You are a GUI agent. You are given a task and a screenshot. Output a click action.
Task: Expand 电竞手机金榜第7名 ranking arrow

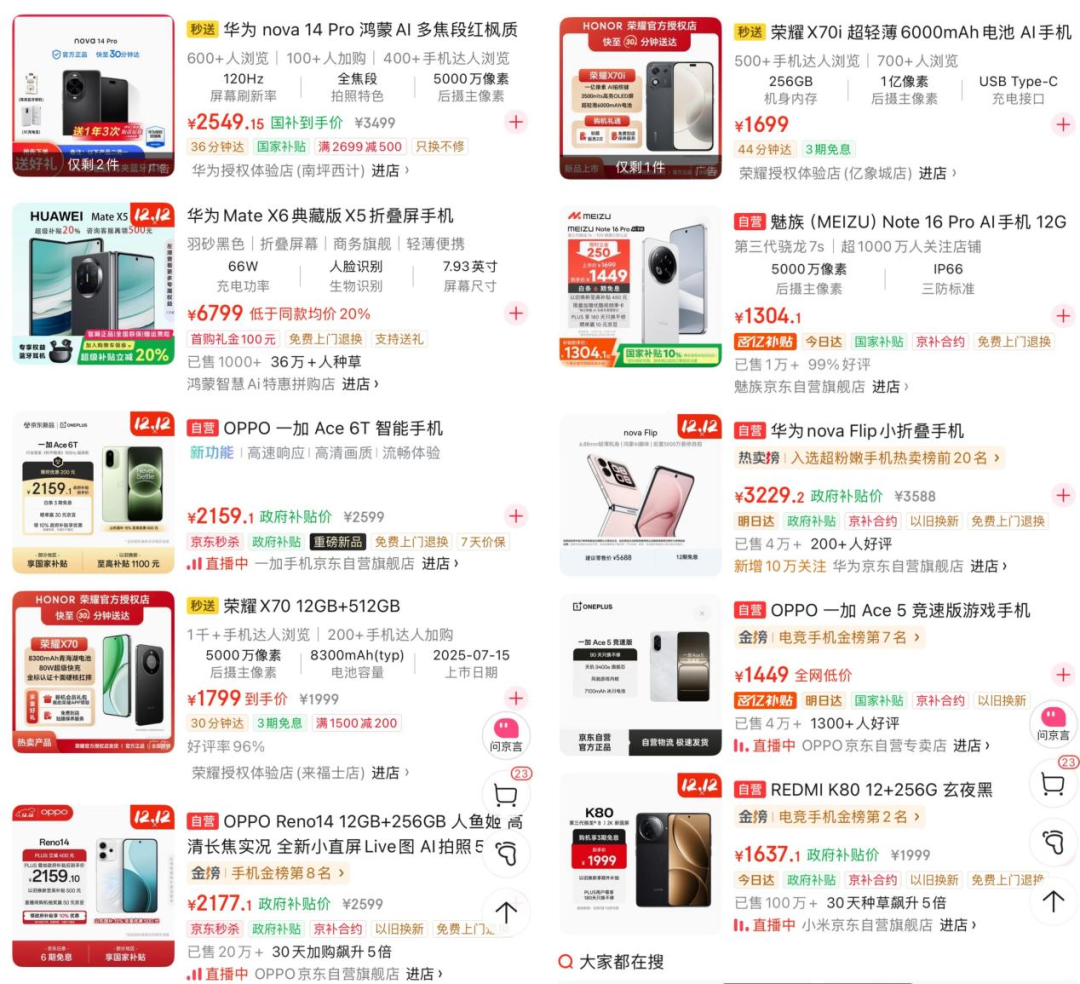tap(917, 638)
